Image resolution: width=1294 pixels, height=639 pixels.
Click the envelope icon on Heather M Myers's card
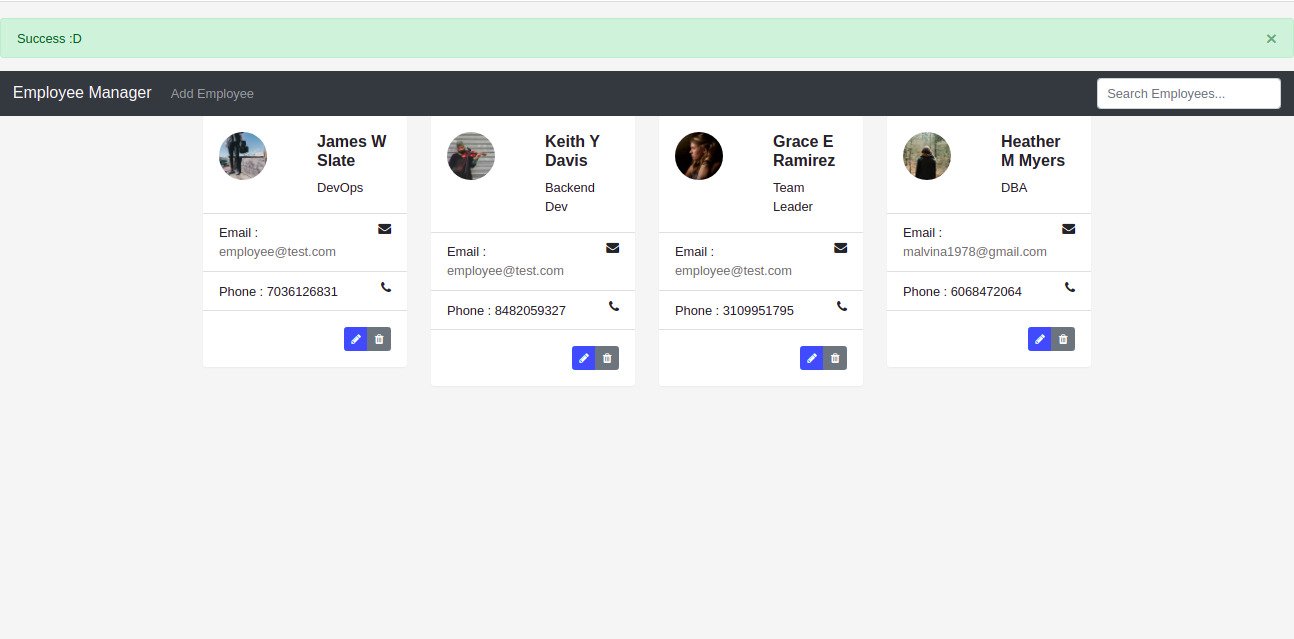1069,229
